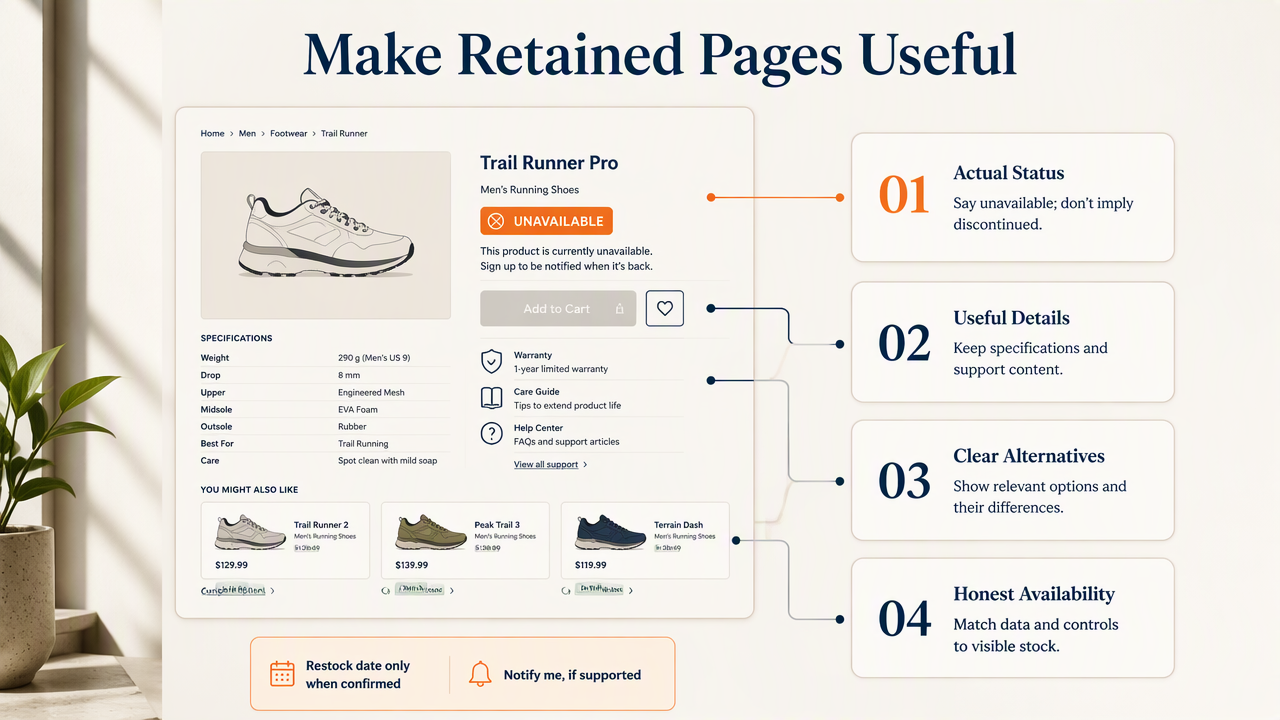Screen dimensions: 1280x720
Task: Go to Home in the breadcrumb
Action: 212,133
